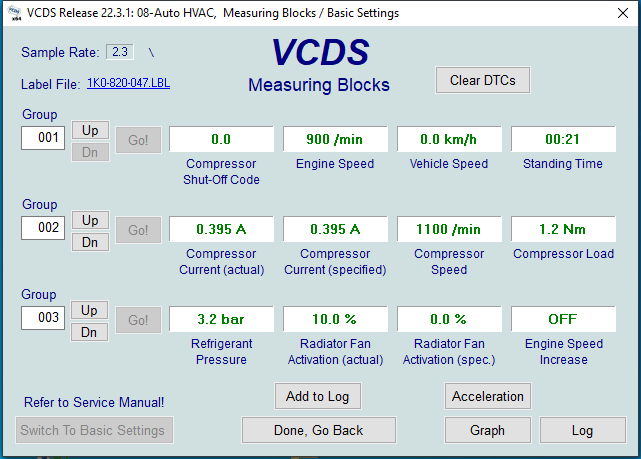Click the Clear DTCs button
Viewport: 641px width, 459px height.
(x=482, y=80)
